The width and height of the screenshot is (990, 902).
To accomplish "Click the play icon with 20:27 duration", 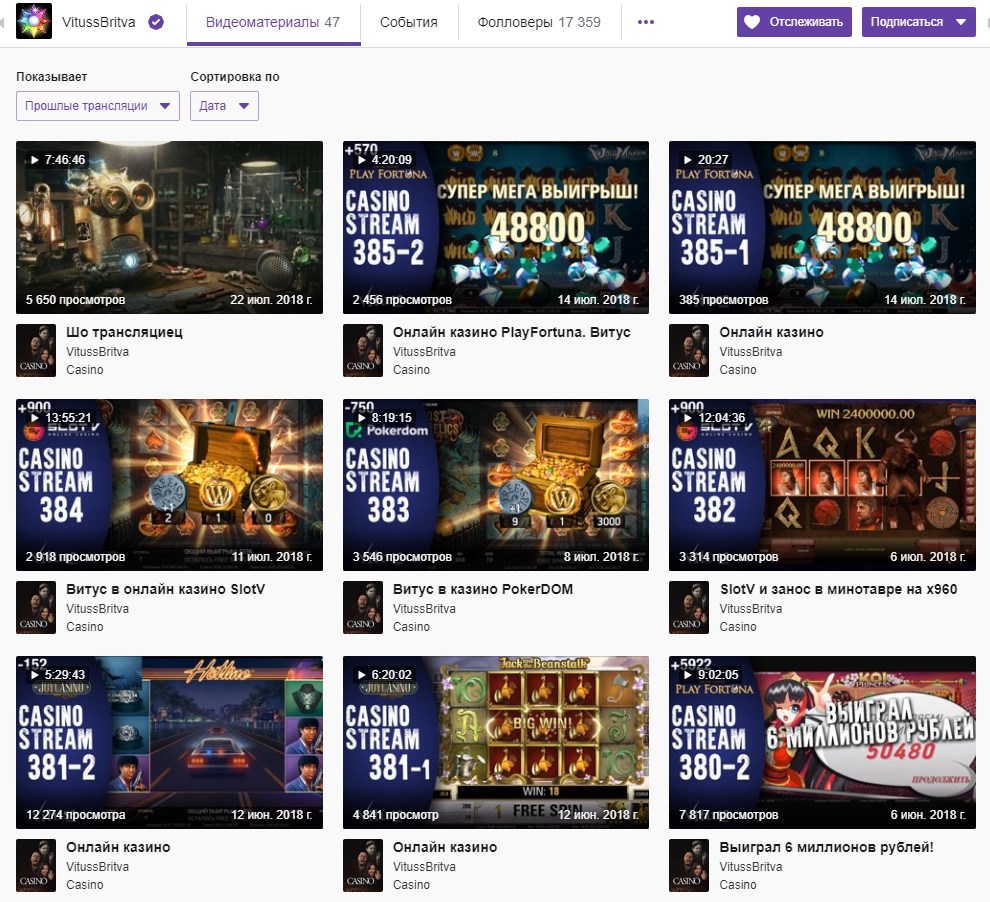I will 688,160.
